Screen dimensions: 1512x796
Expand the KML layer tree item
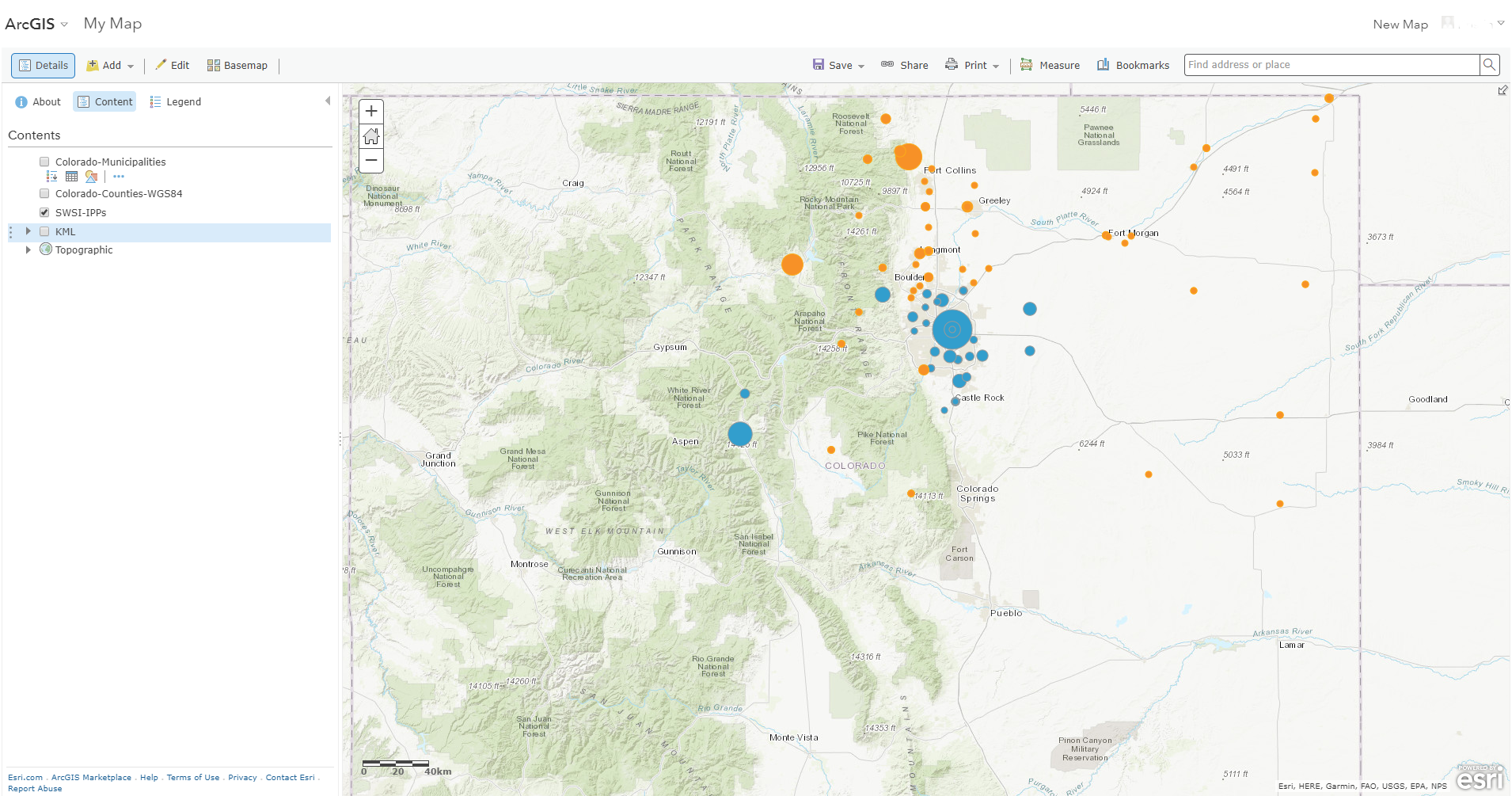tap(28, 231)
